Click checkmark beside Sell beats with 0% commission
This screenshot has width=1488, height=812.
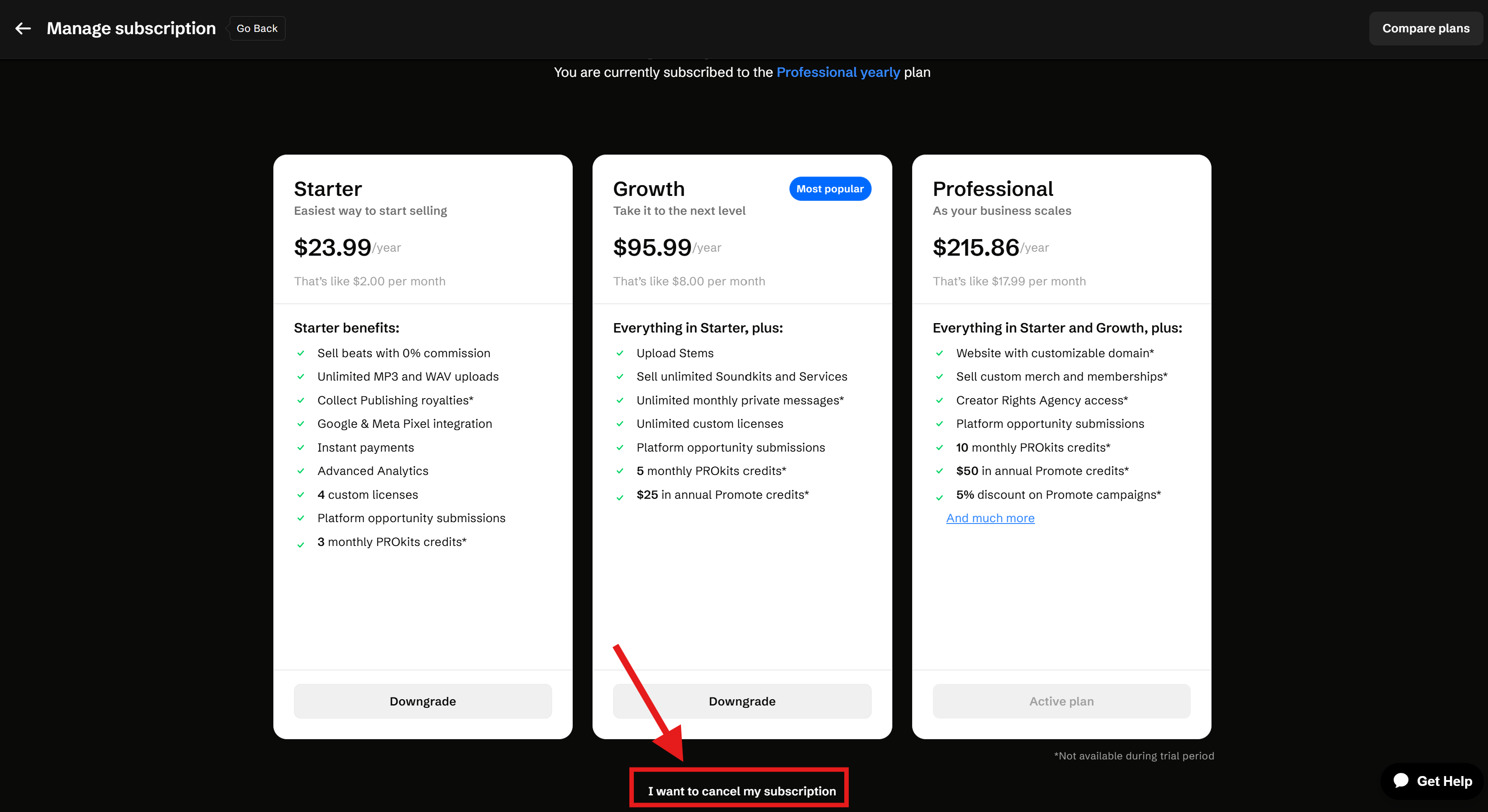(x=300, y=354)
